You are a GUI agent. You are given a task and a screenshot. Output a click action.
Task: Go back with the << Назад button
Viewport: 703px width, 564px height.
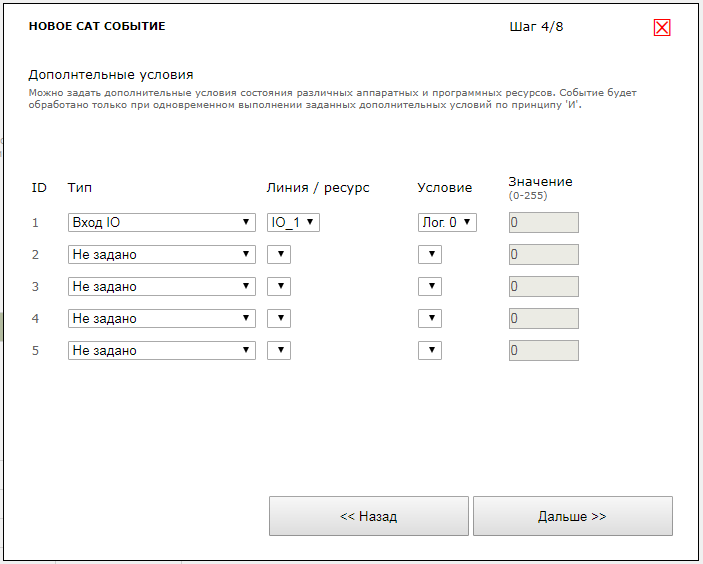click(368, 516)
